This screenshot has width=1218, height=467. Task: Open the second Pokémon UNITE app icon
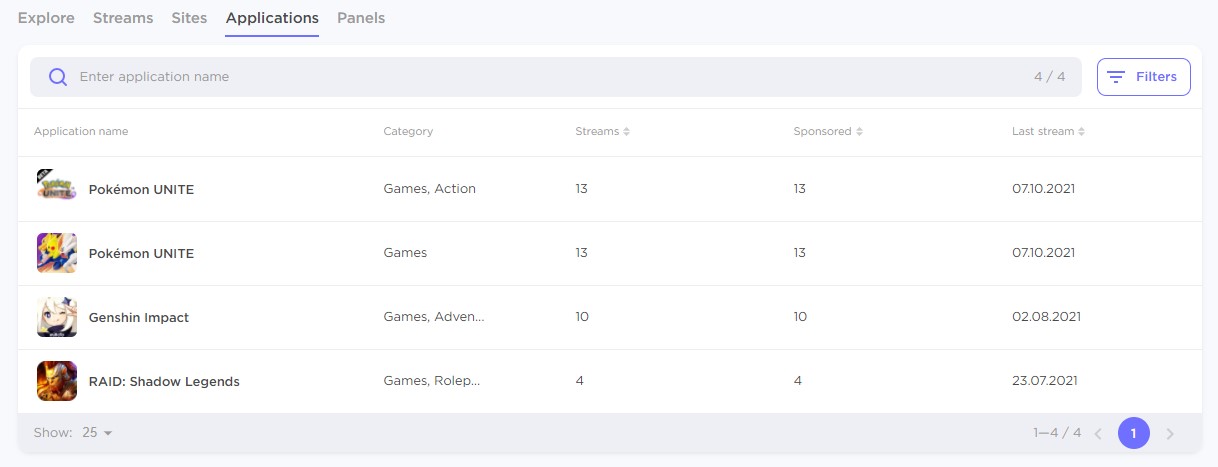(x=57, y=253)
